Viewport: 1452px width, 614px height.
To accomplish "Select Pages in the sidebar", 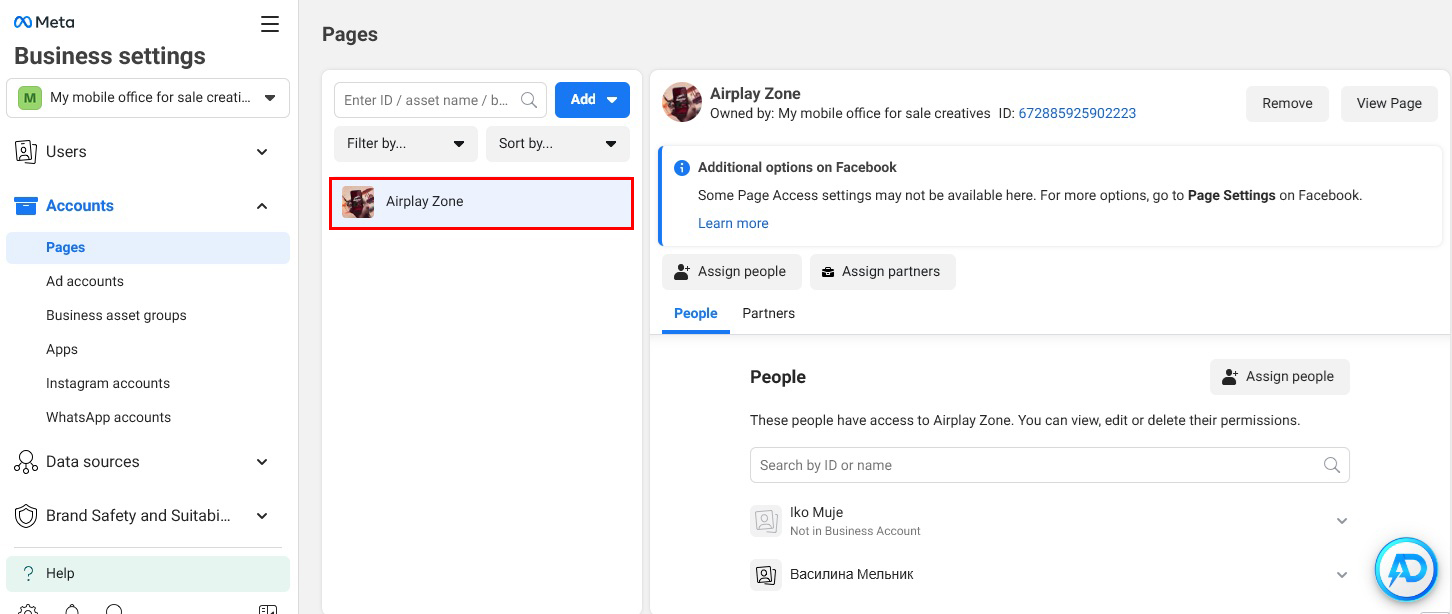I will [148, 248].
